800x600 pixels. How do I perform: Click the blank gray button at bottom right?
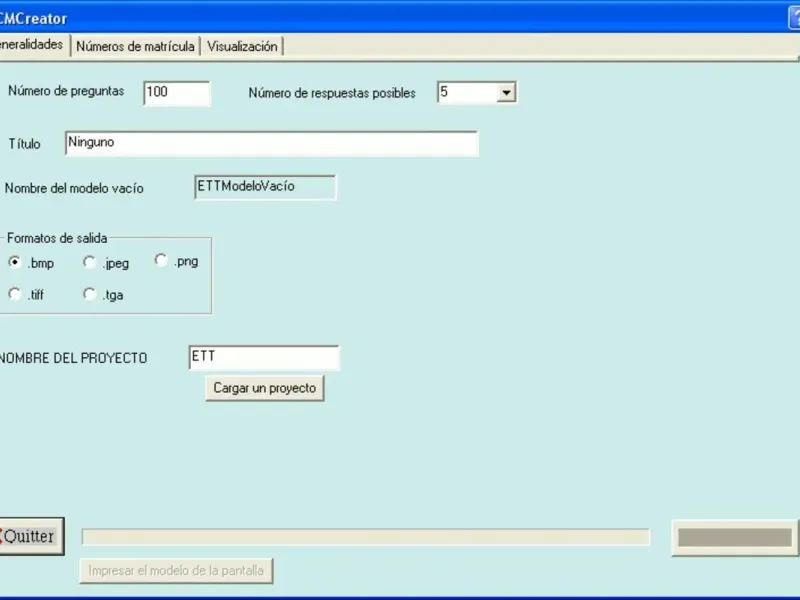coord(735,538)
